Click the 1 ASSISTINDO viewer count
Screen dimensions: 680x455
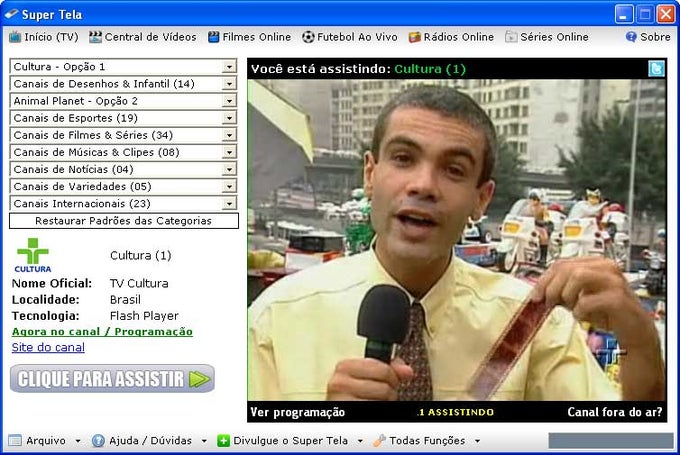pos(455,412)
